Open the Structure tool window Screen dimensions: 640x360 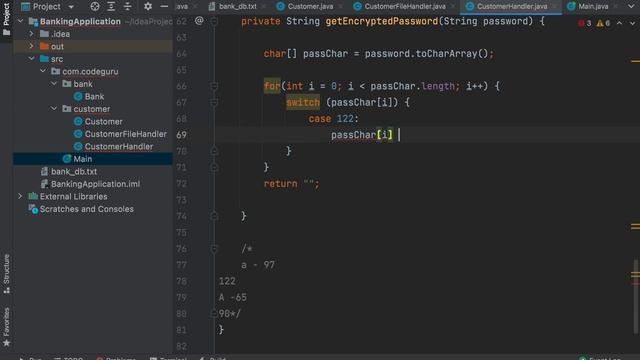point(6,273)
